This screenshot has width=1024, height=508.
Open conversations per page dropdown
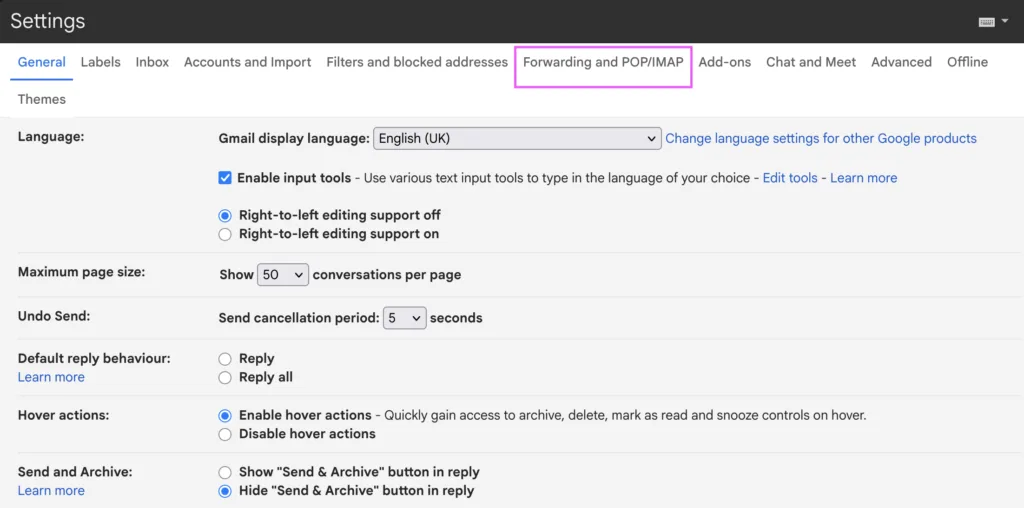click(283, 275)
